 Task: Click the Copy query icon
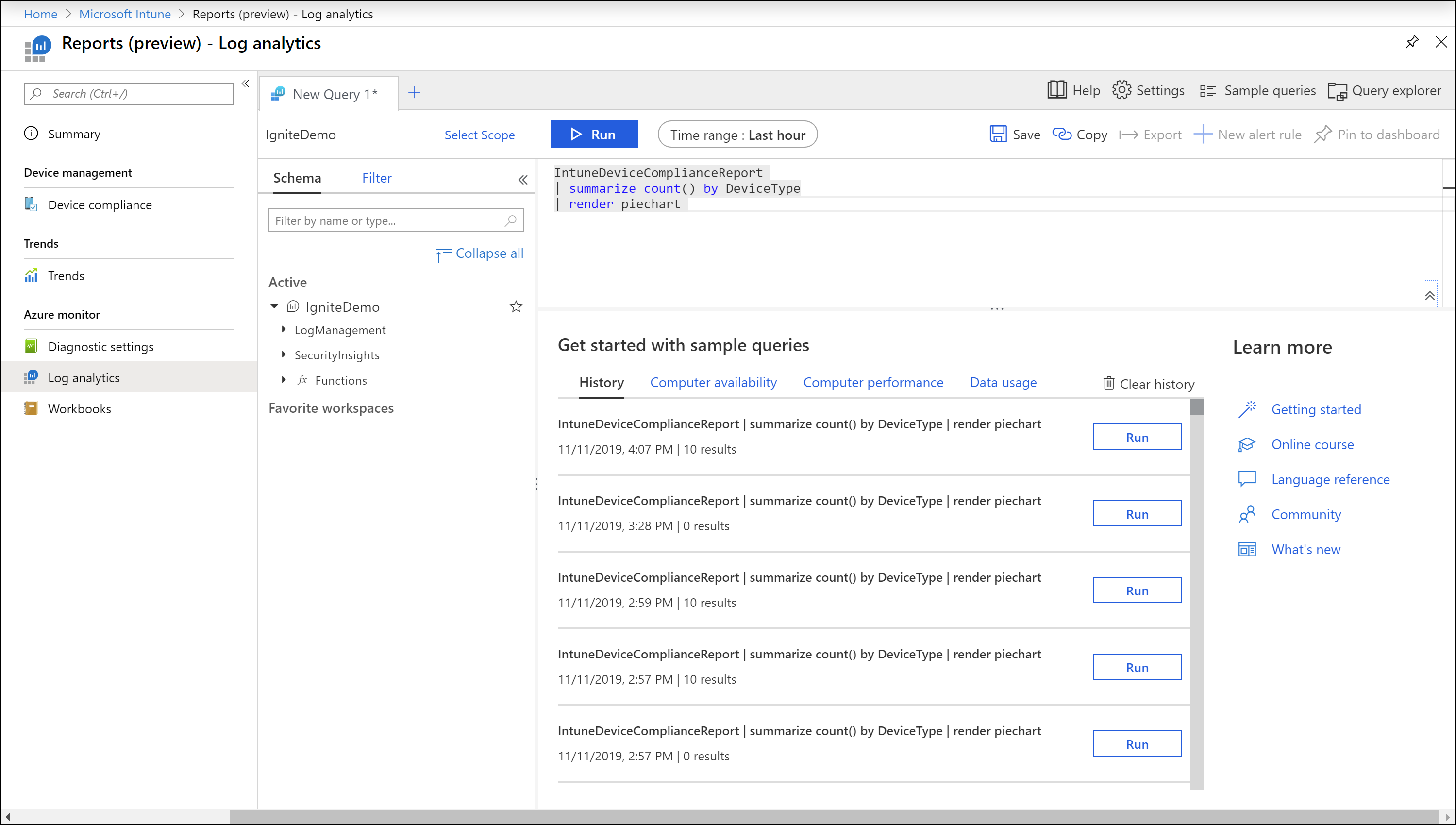(x=1063, y=135)
